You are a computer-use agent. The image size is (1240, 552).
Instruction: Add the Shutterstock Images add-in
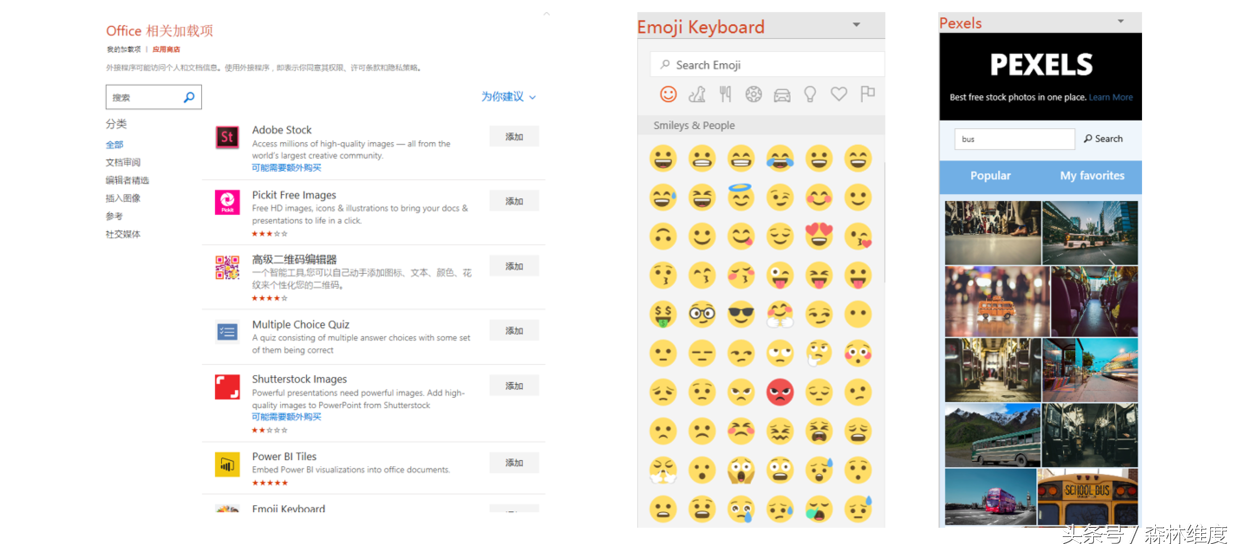(x=514, y=386)
